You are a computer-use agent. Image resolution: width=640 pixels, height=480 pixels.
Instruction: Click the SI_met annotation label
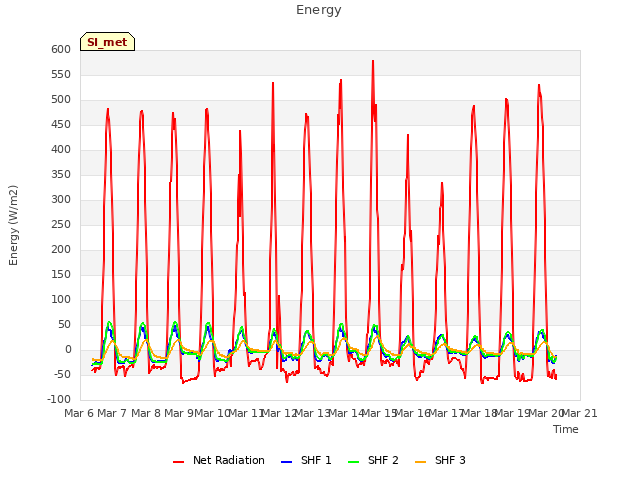coord(107,42)
